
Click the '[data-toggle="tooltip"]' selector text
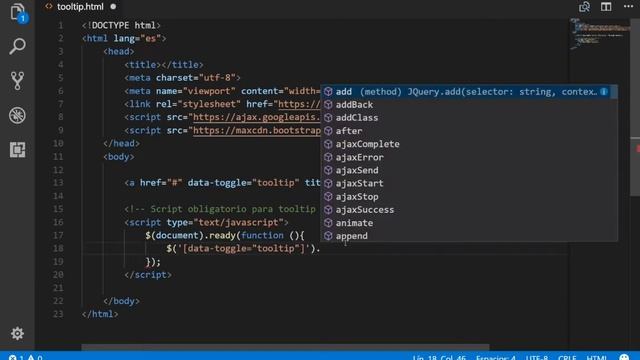(x=243, y=248)
